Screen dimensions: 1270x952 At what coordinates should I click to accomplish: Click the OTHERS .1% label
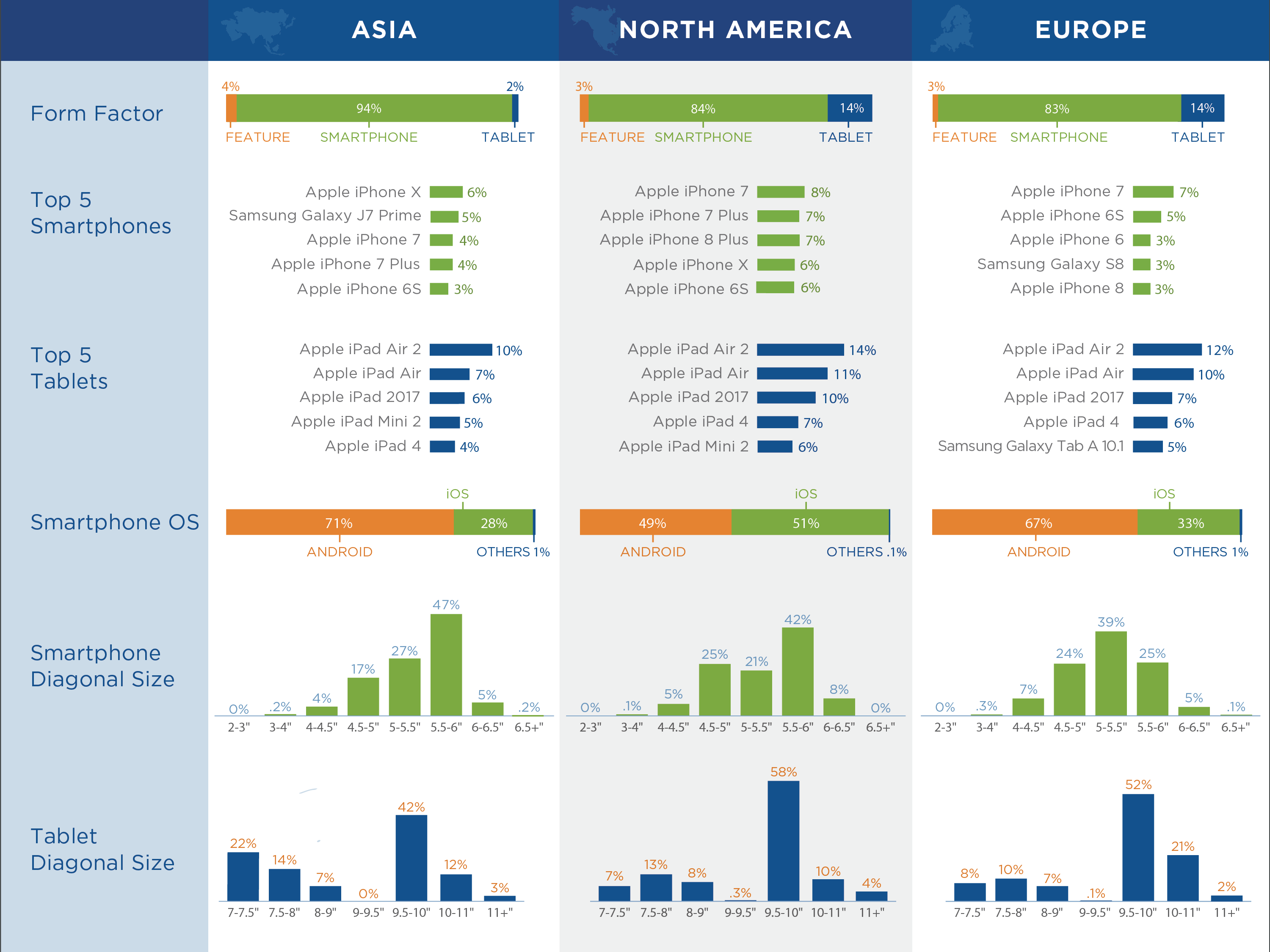pyautogui.click(x=867, y=552)
